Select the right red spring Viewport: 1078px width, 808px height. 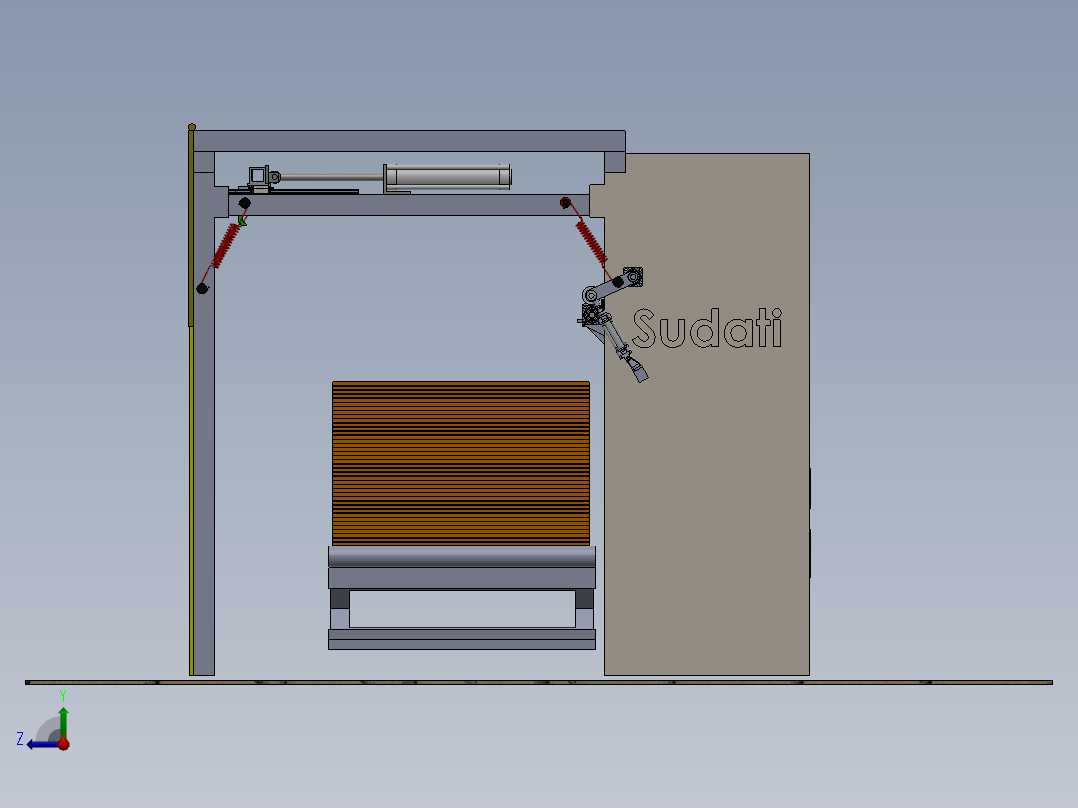[x=591, y=242]
